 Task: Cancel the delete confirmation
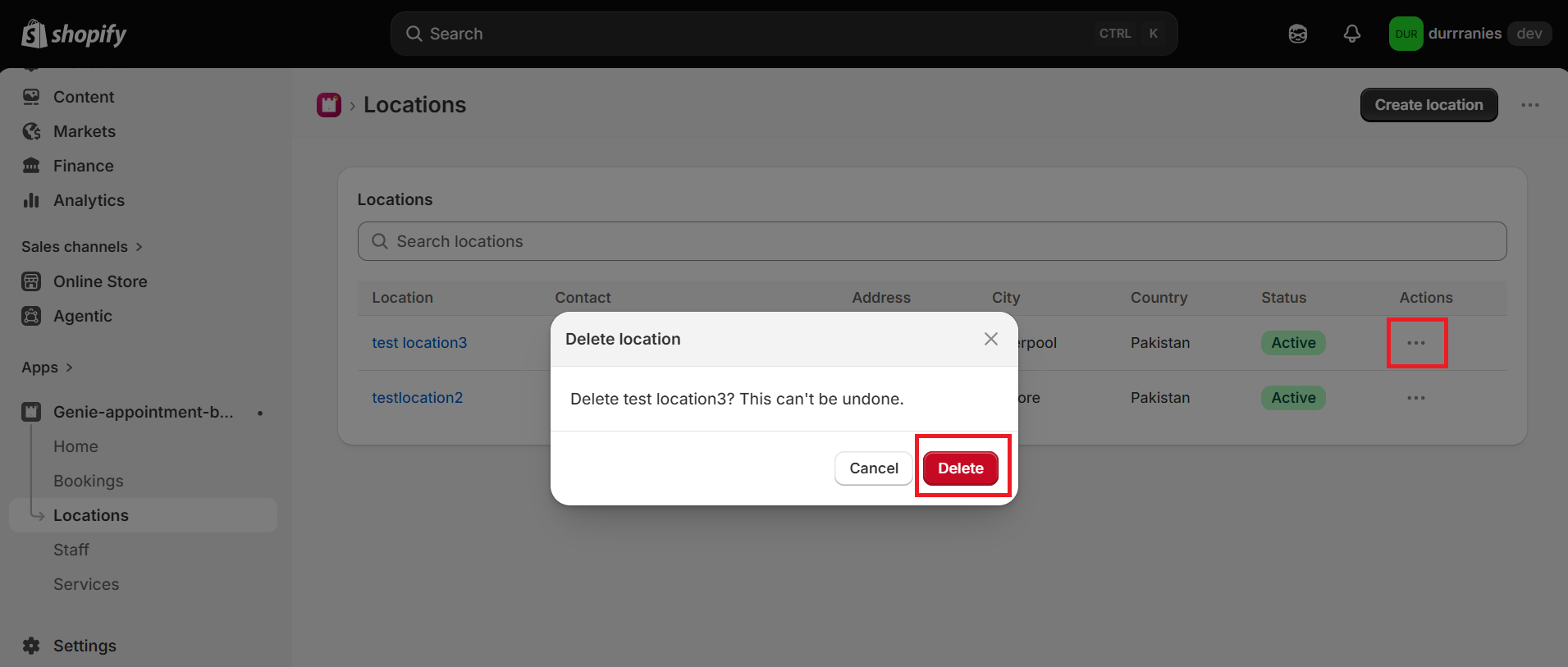874,468
